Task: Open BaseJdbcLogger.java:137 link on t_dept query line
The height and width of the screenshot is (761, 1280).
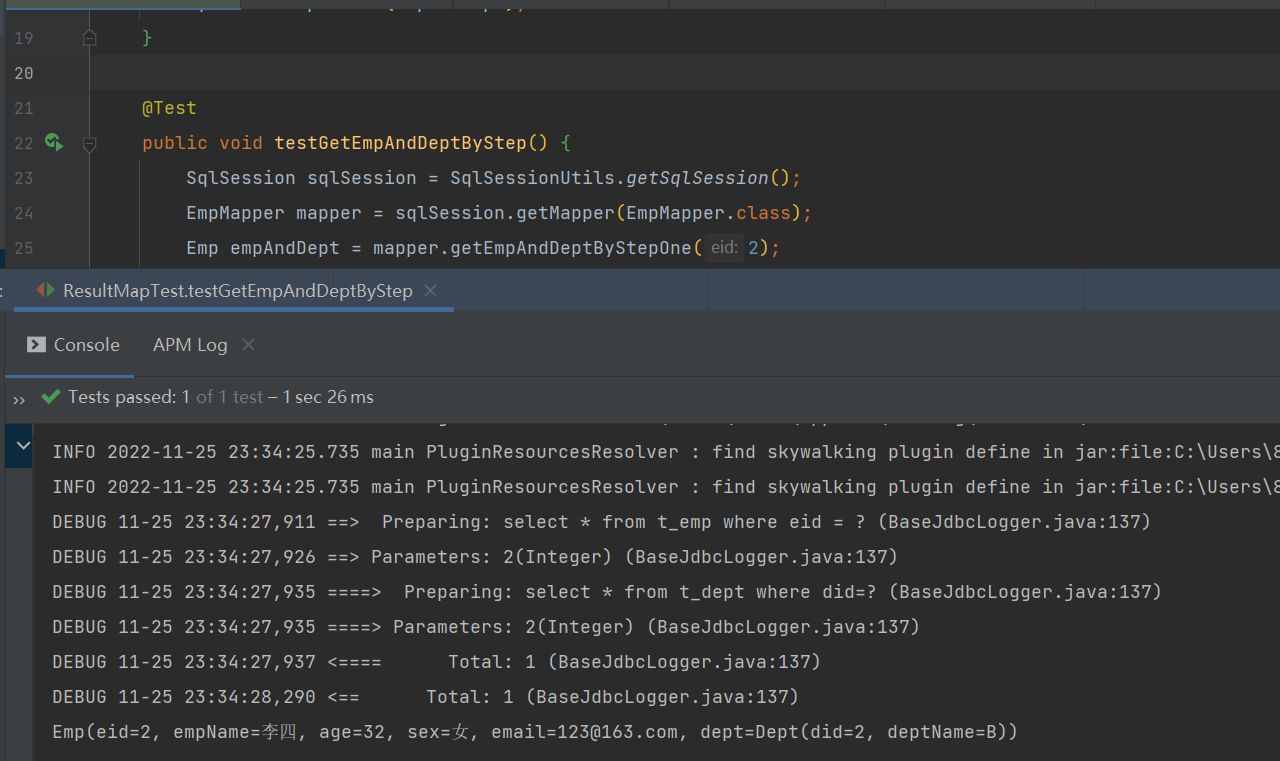Action: [1030, 592]
